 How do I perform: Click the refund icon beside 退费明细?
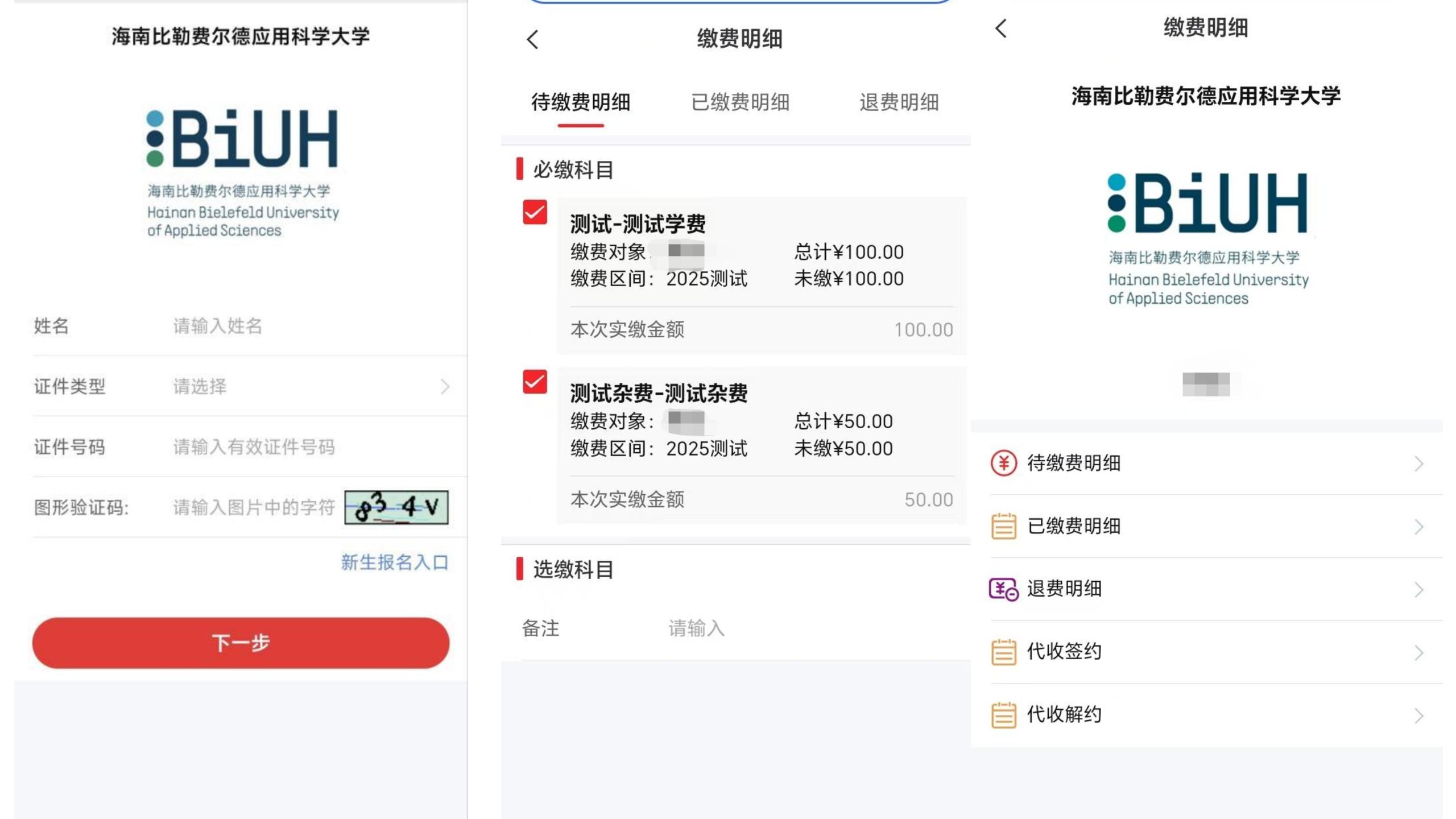1003,589
